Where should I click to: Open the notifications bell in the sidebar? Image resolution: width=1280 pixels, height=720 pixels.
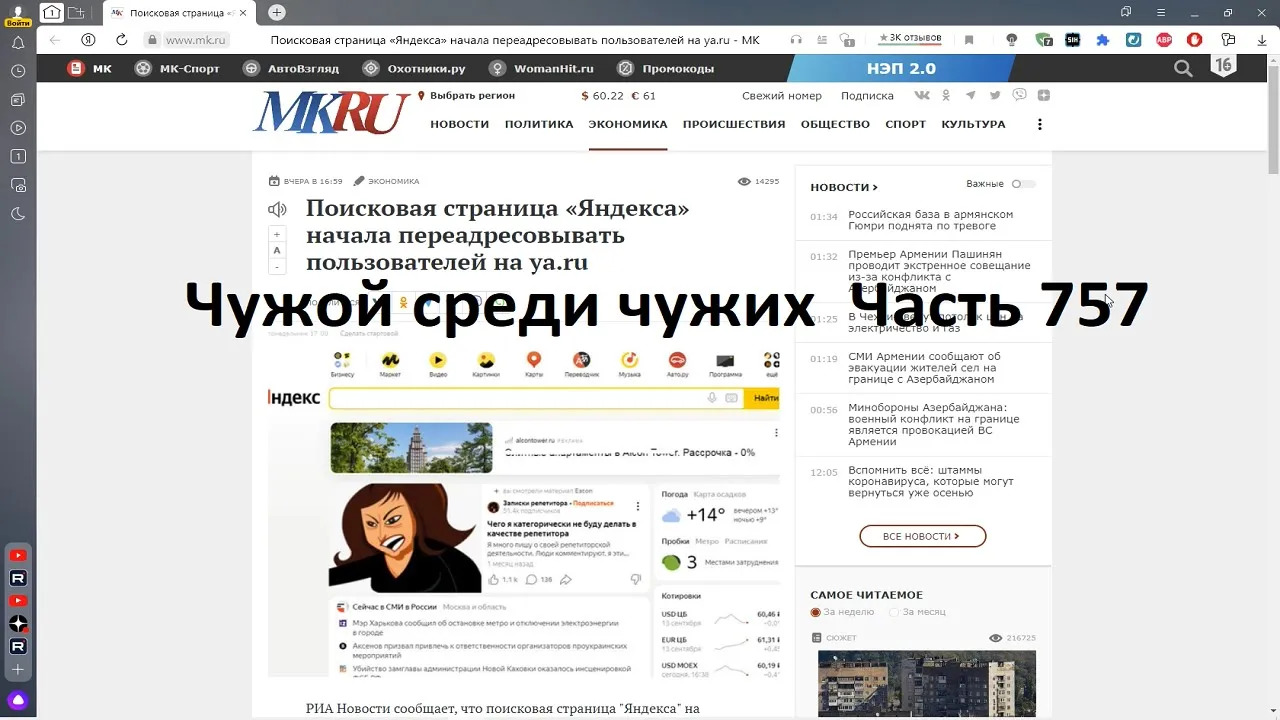(x=18, y=43)
